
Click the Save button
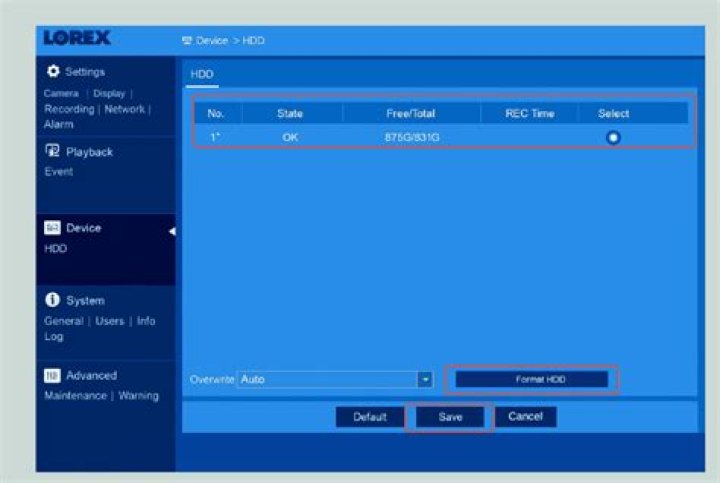(x=450, y=417)
